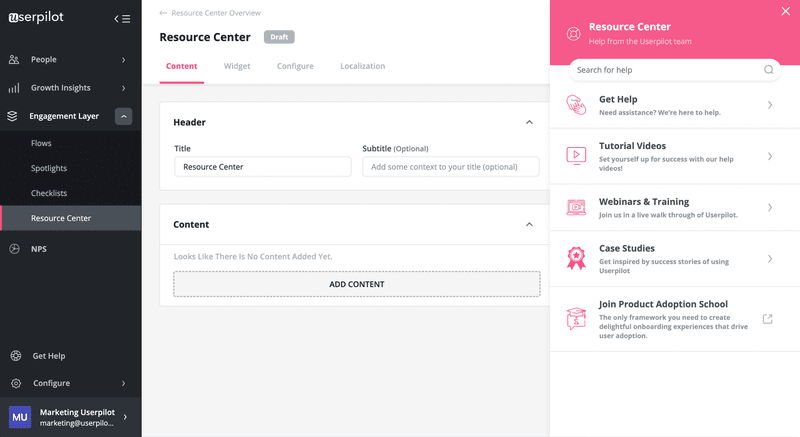Switch to the Content tab

pos(182,66)
